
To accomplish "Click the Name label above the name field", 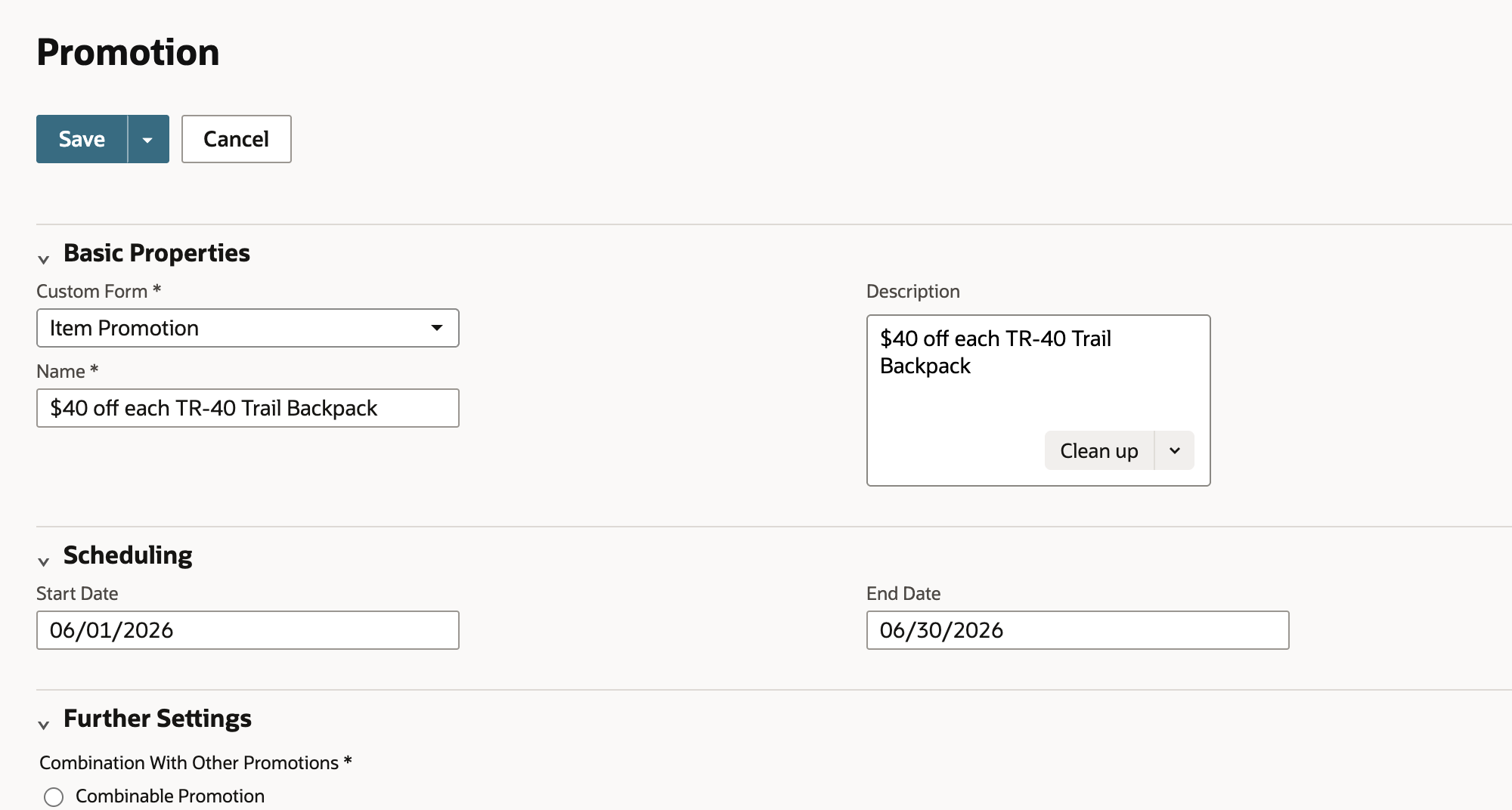I will [x=67, y=371].
